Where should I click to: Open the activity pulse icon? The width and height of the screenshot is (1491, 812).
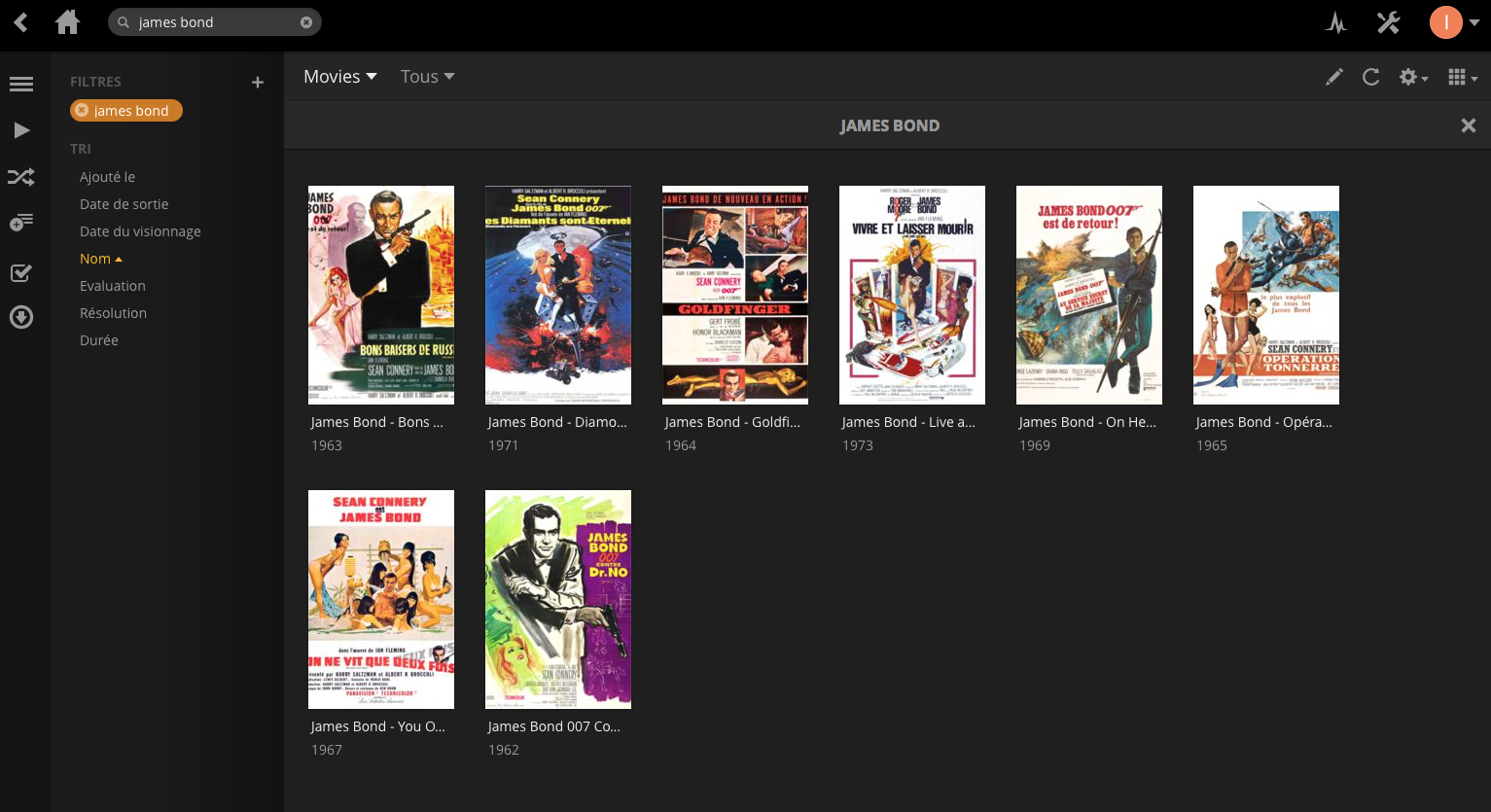(x=1336, y=22)
